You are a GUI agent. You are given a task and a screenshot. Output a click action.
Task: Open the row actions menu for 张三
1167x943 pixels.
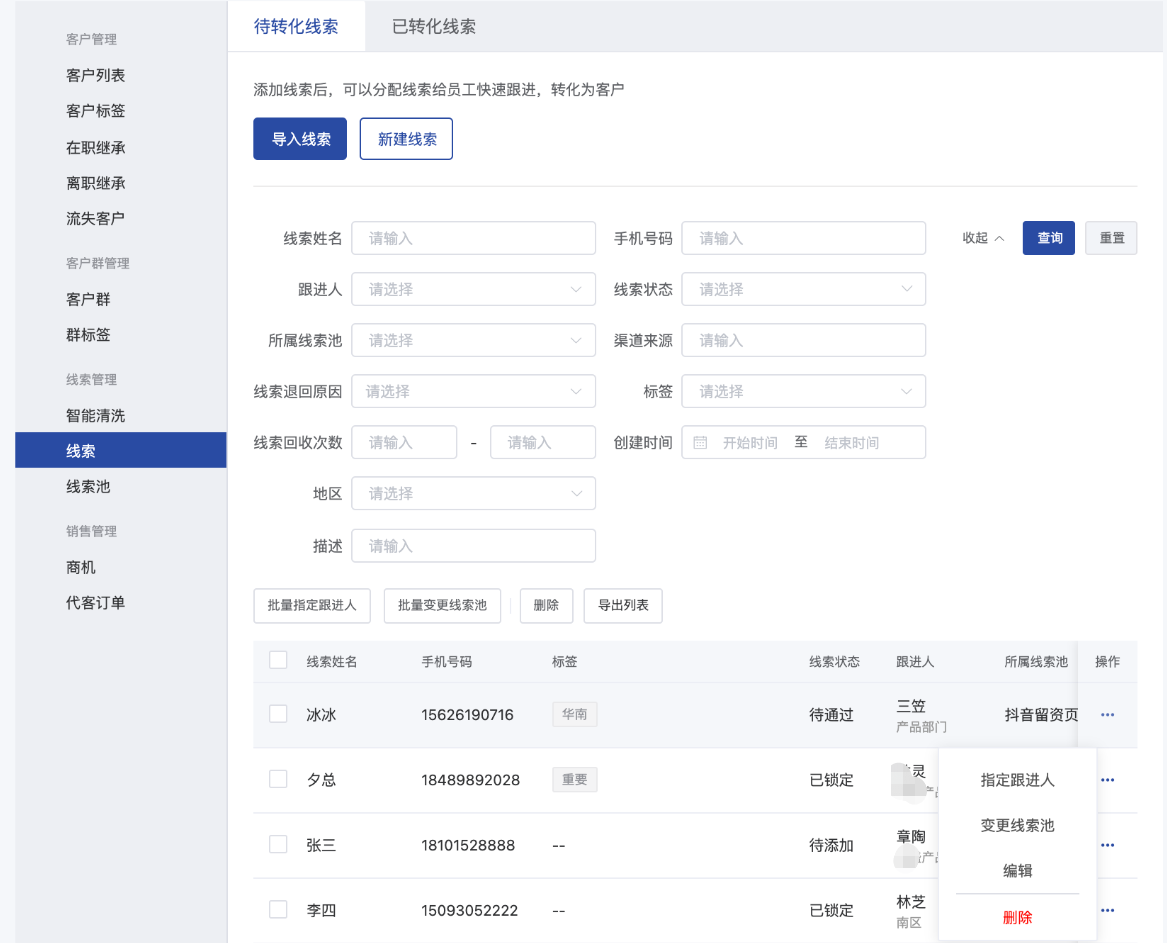[x=1107, y=845]
